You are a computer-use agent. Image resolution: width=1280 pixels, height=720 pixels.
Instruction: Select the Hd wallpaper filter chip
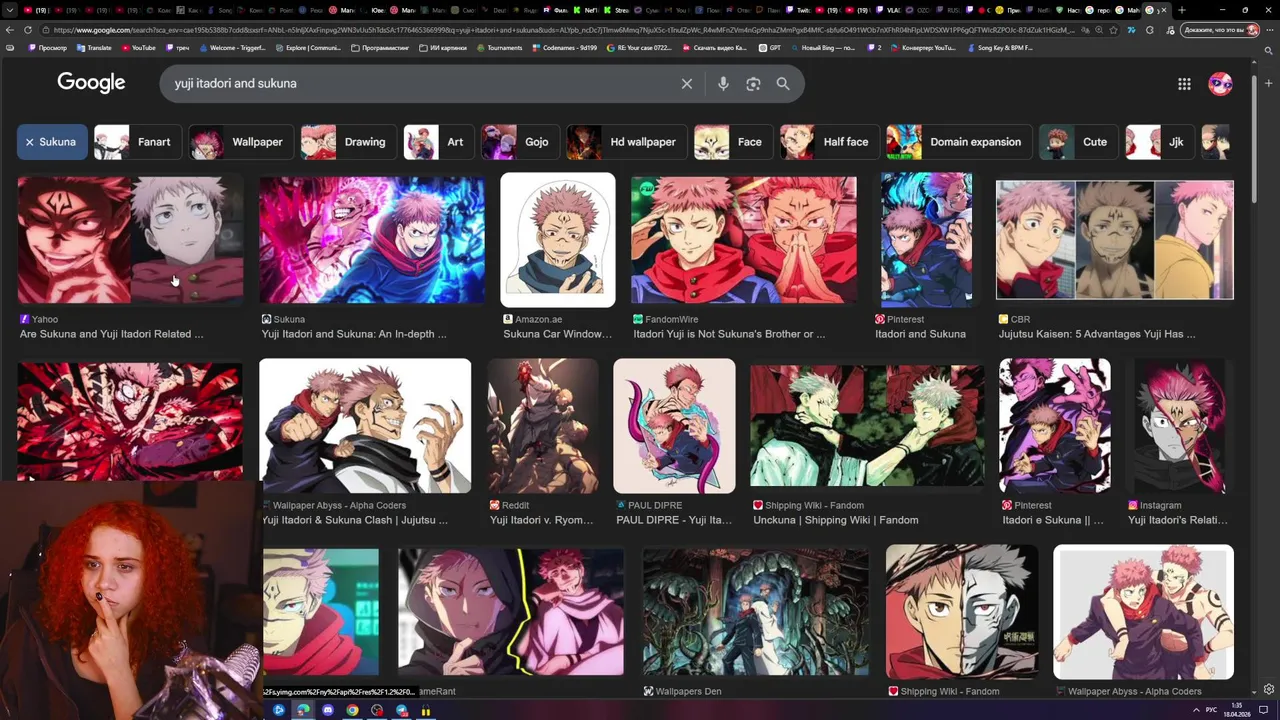point(627,142)
